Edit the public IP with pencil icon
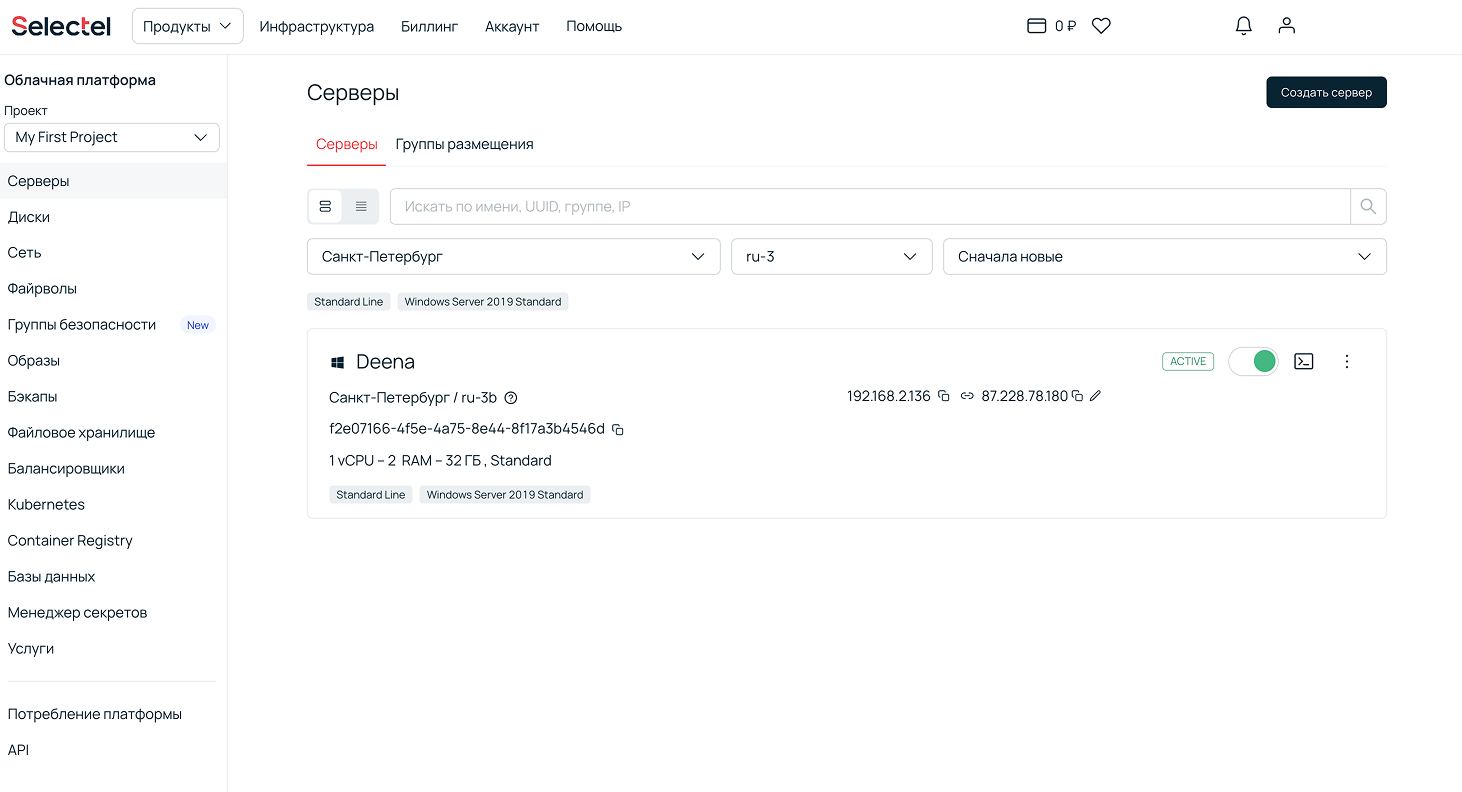1462x792 pixels. [1095, 396]
